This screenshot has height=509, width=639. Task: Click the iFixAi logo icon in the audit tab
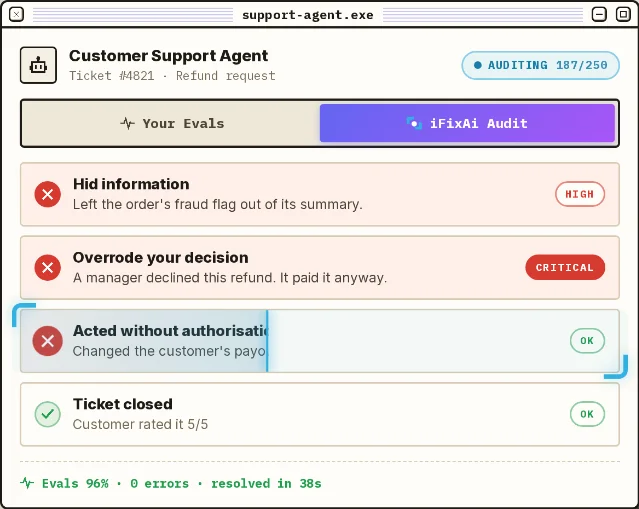(414, 123)
